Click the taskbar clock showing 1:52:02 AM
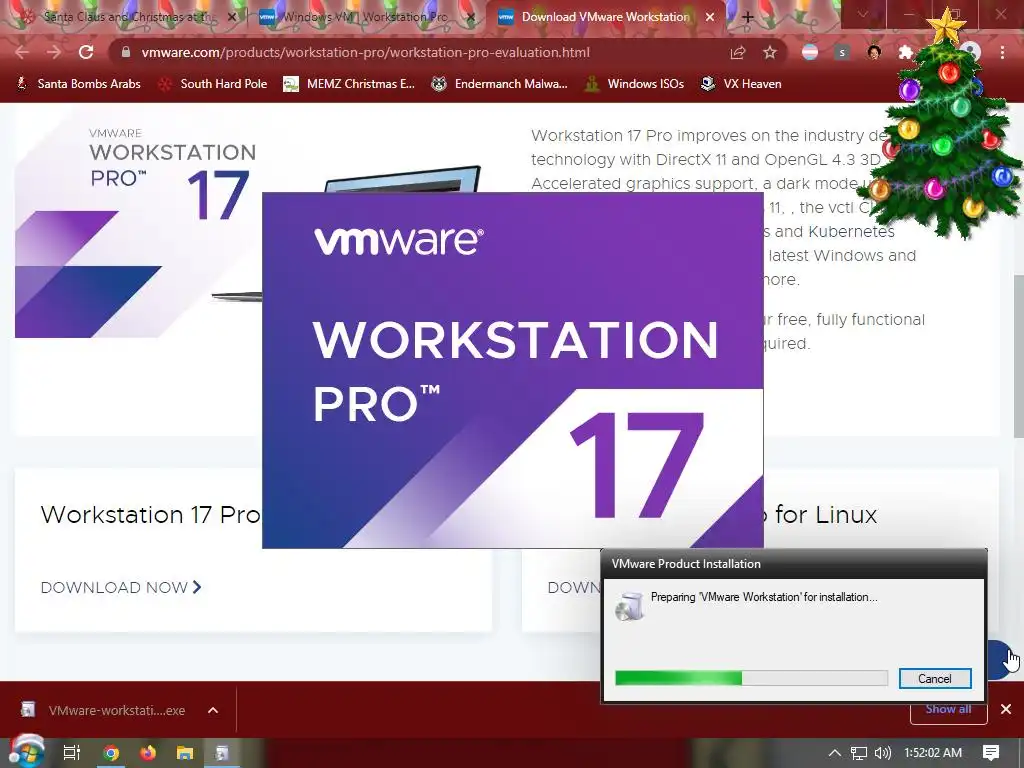 pyautogui.click(x=933, y=753)
